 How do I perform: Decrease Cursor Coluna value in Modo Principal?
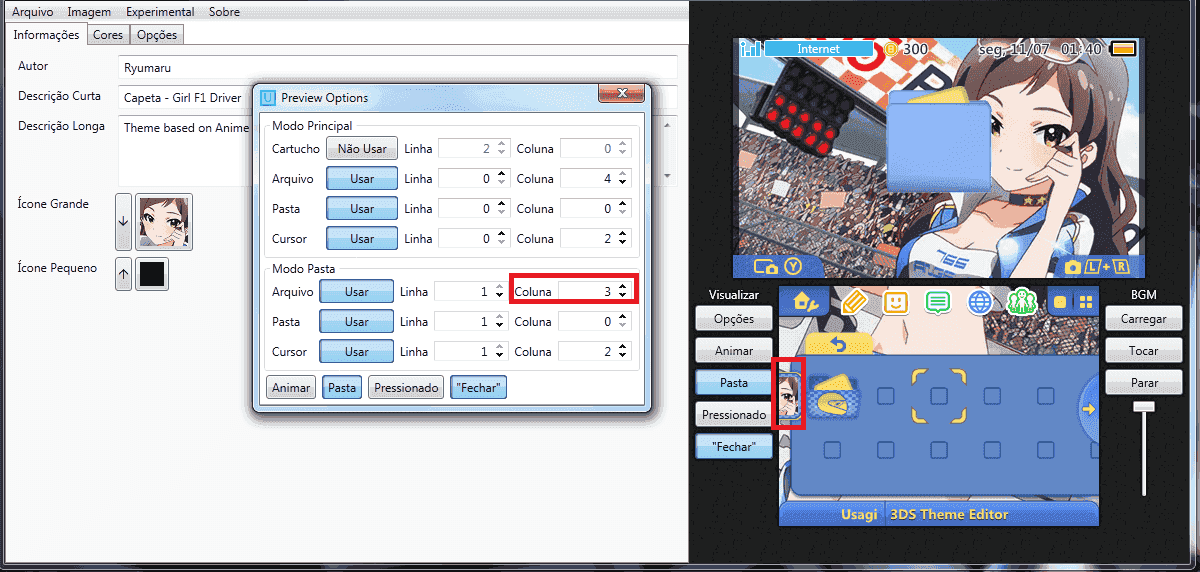tap(624, 244)
